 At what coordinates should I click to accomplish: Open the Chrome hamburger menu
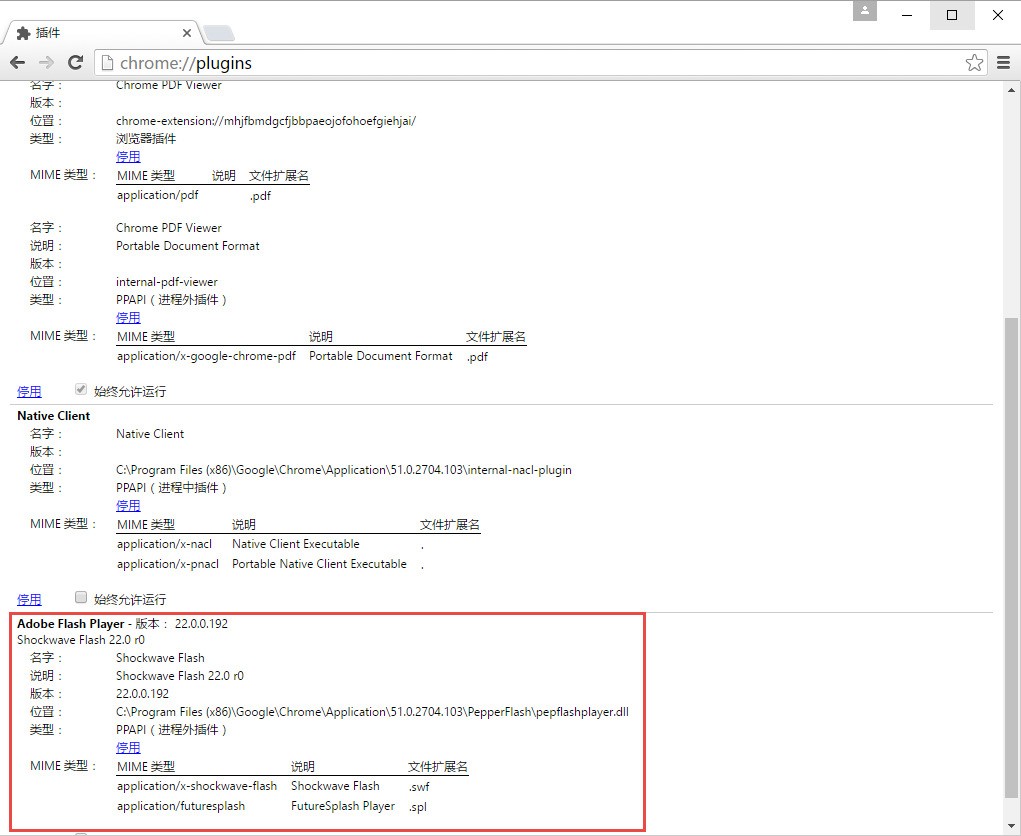click(1003, 63)
